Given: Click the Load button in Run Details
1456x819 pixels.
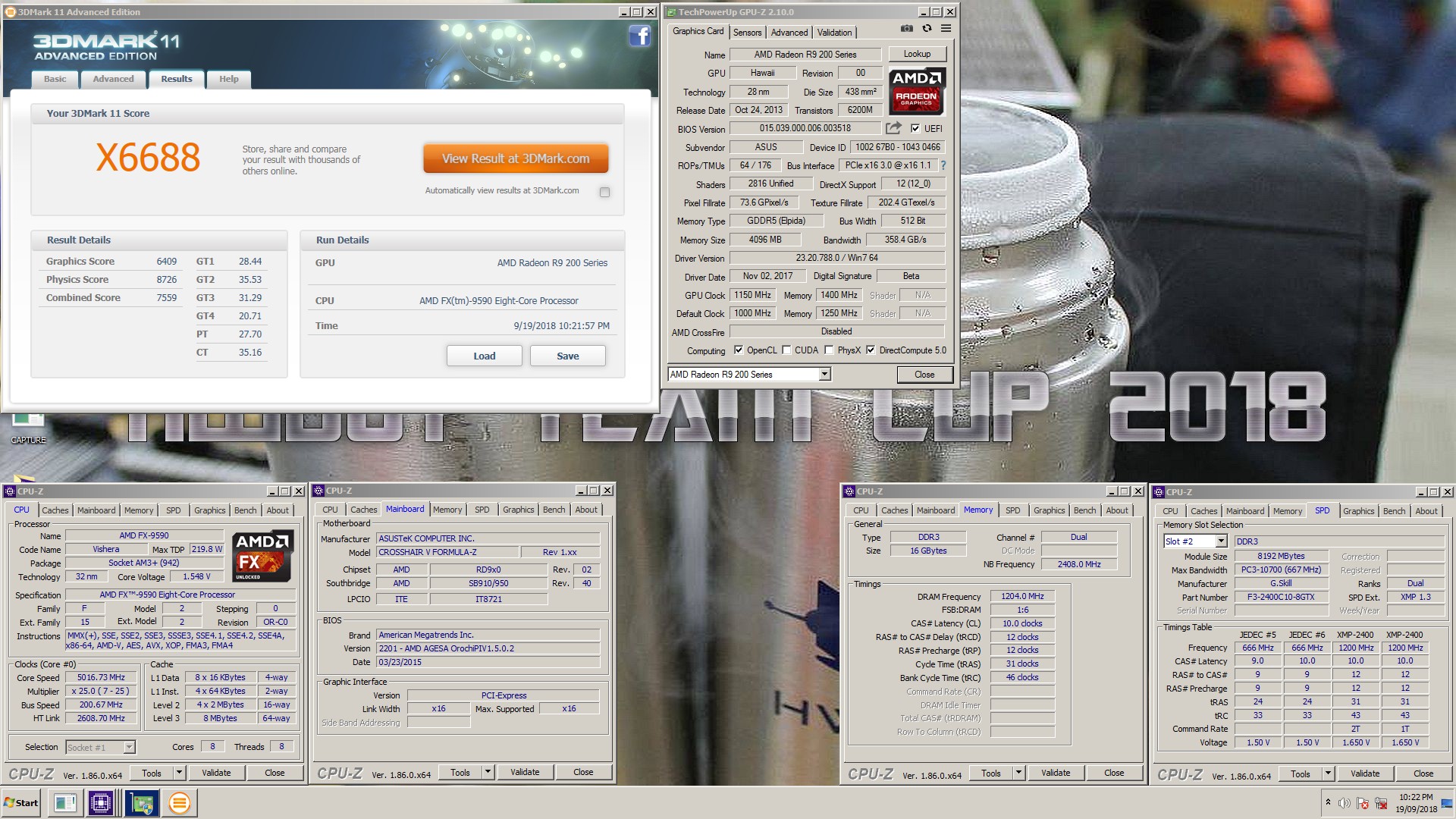Looking at the screenshot, I should tap(485, 356).
